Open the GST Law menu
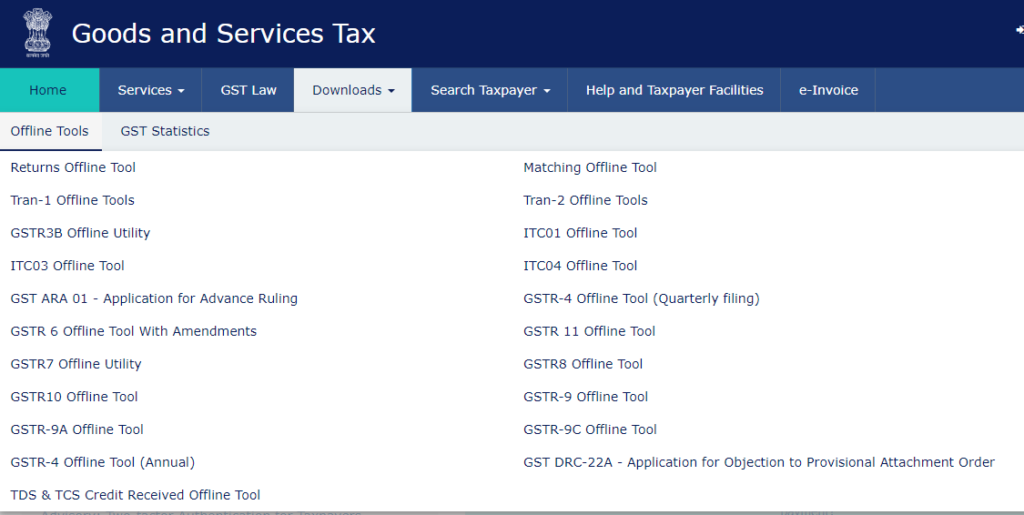This screenshot has height=515, width=1024. [x=248, y=90]
